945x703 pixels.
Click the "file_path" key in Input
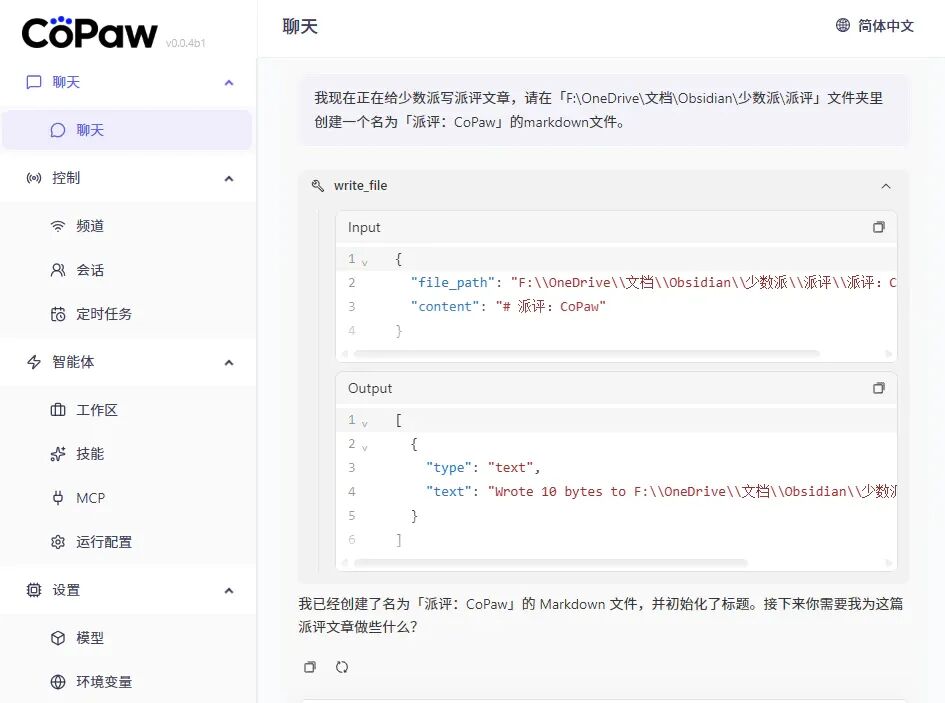point(453,282)
